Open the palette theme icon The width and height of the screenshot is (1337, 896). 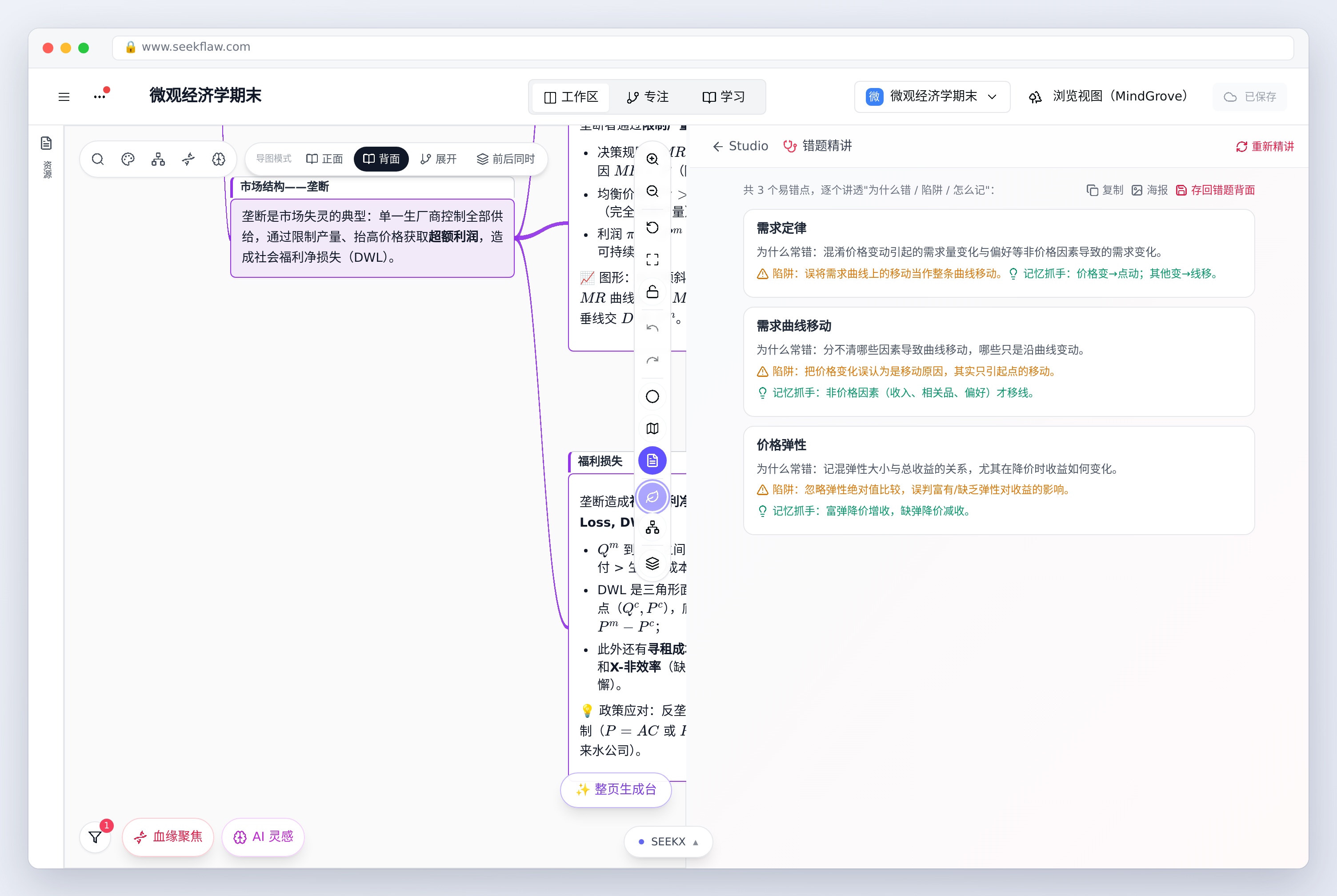pyautogui.click(x=128, y=159)
